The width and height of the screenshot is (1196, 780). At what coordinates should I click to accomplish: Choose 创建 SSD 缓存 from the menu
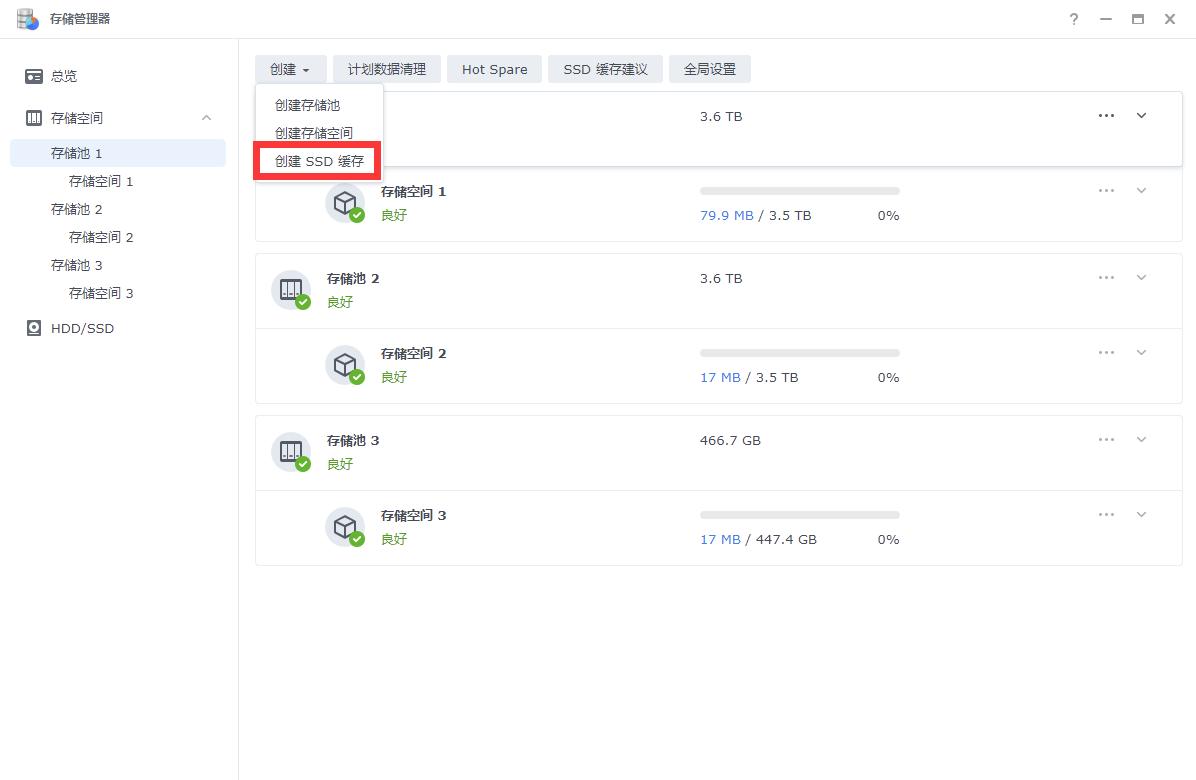pos(317,160)
